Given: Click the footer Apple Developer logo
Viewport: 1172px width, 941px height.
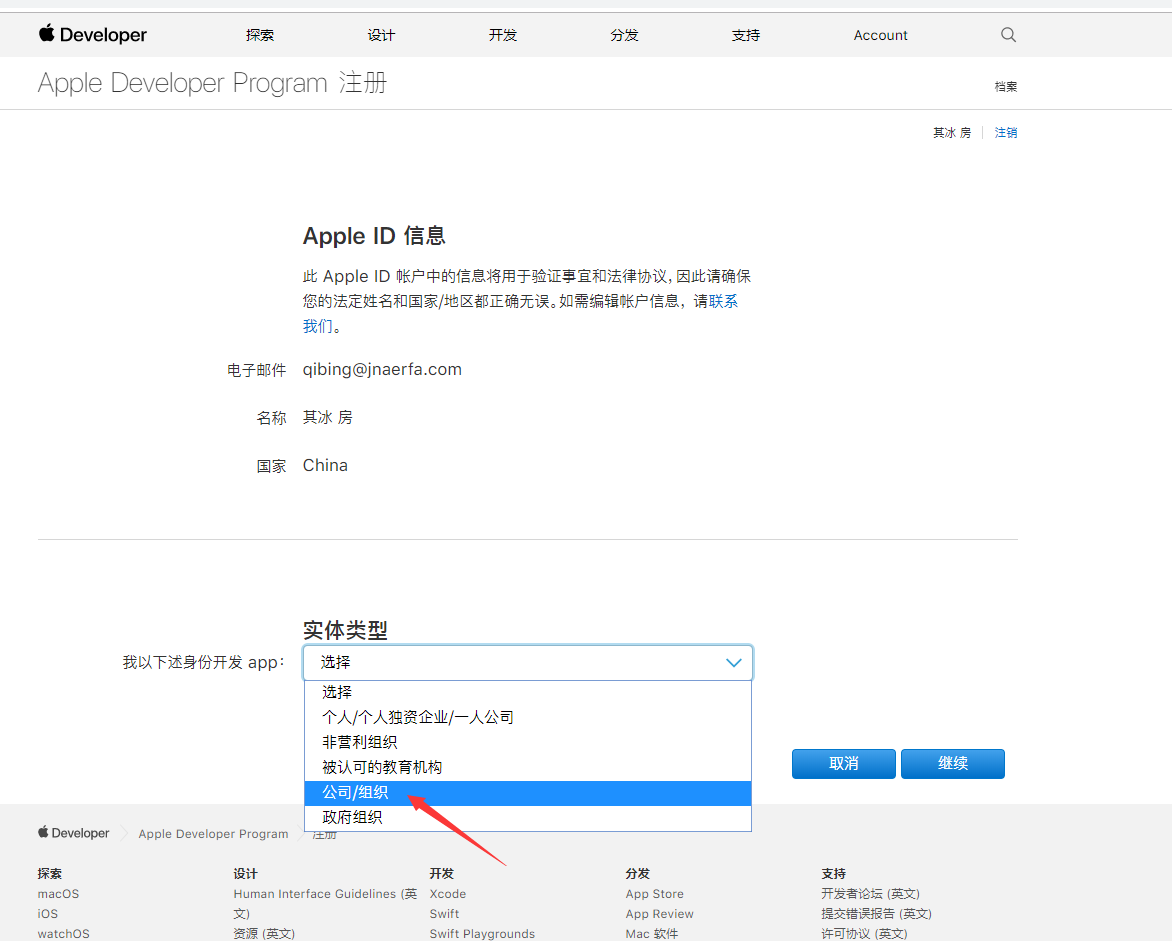Looking at the screenshot, I should coord(74,833).
